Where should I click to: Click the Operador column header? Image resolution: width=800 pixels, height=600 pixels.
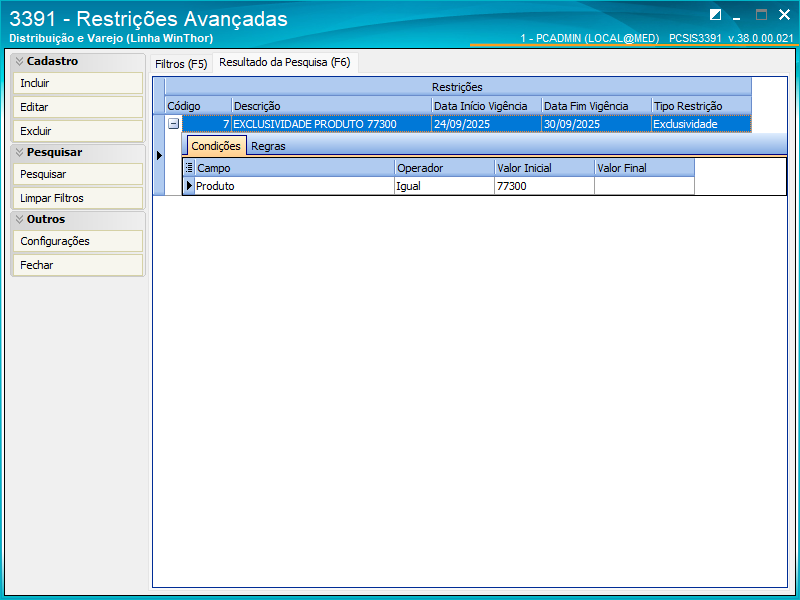[445, 168]
